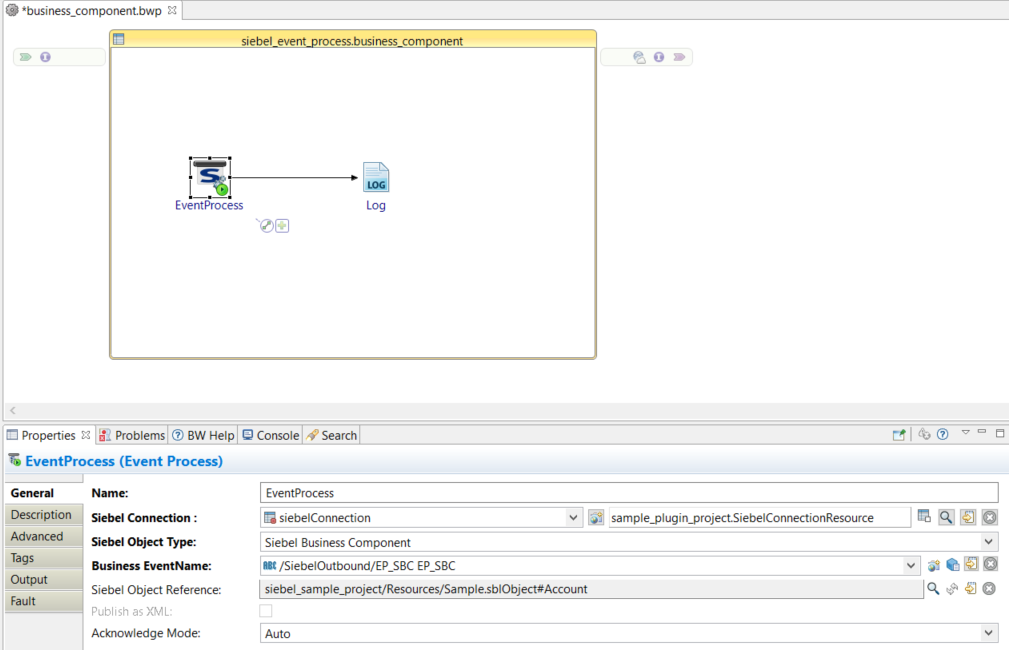The height and width of the screenshot is (650, 1009).
Task: Click the blue help icon in Properties toolbar
Action: (x=943, y=434)
